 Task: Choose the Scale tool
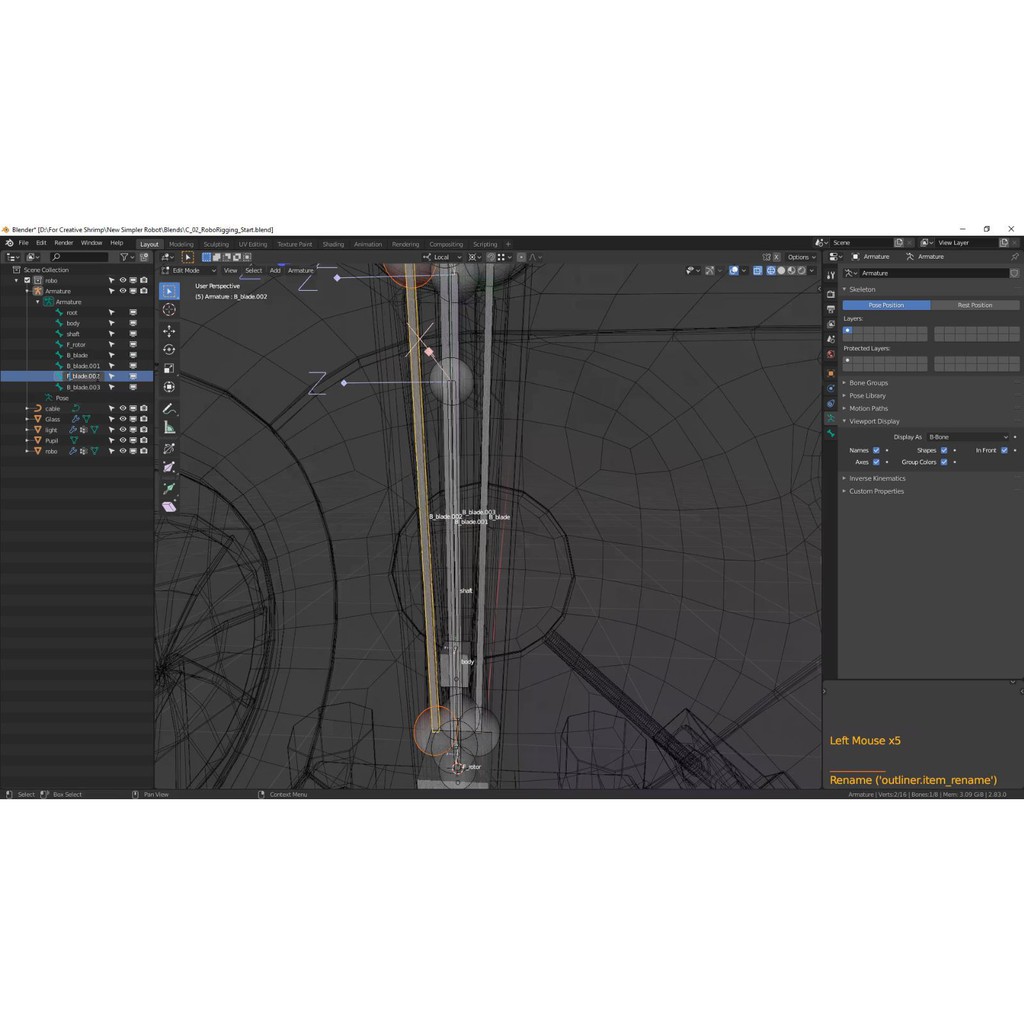click(x=169, y=368)
